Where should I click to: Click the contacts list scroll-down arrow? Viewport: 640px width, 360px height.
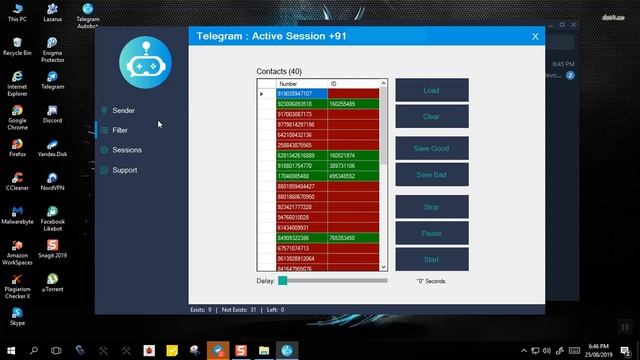click(383, 267)
